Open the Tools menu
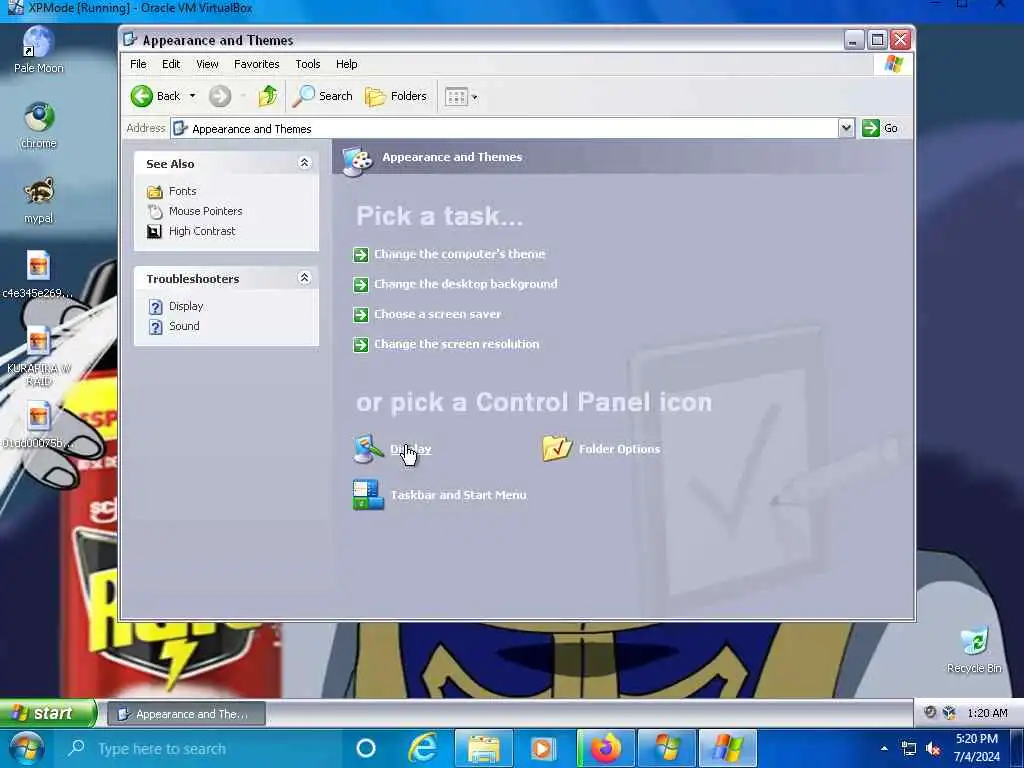 pyautogui.click(x=308, y=64)
